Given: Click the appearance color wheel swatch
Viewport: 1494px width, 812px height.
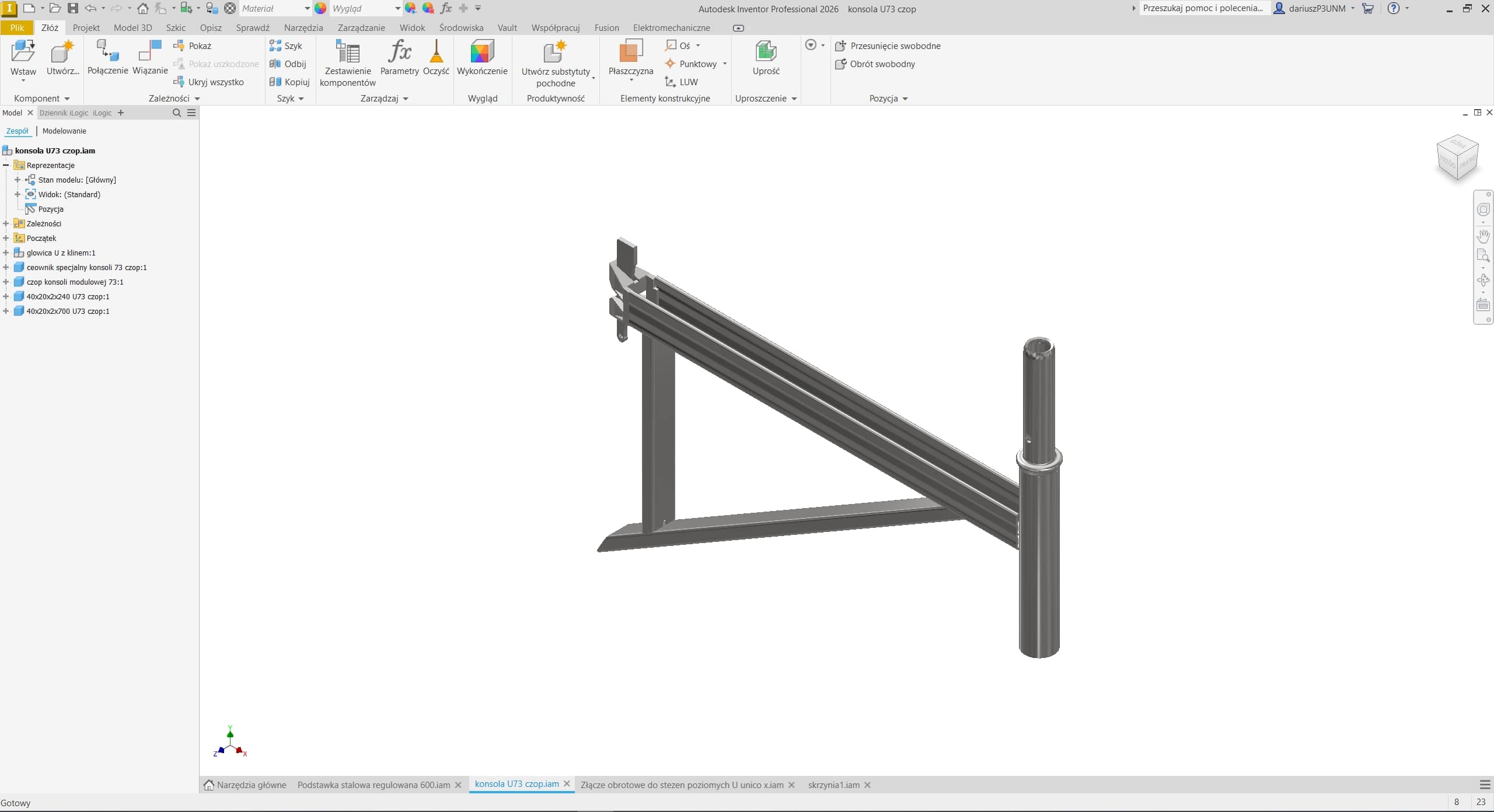Looking at the screenshot, I should [320, 9].
